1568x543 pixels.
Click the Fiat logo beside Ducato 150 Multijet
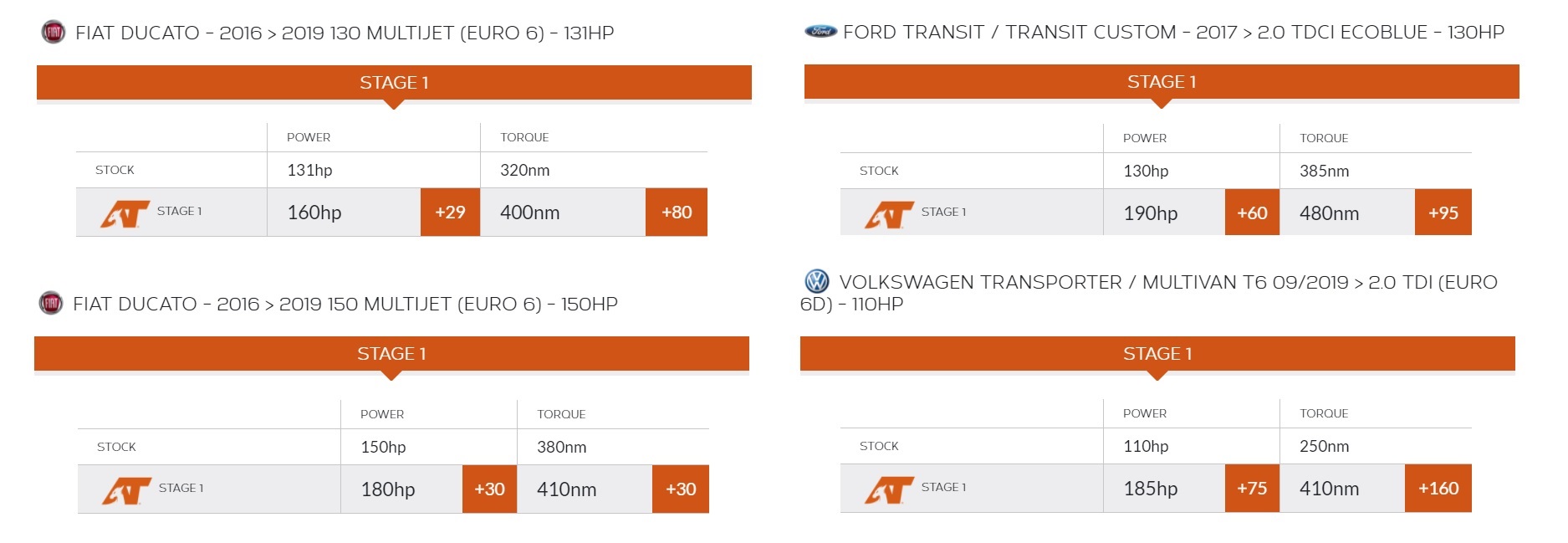51,303
